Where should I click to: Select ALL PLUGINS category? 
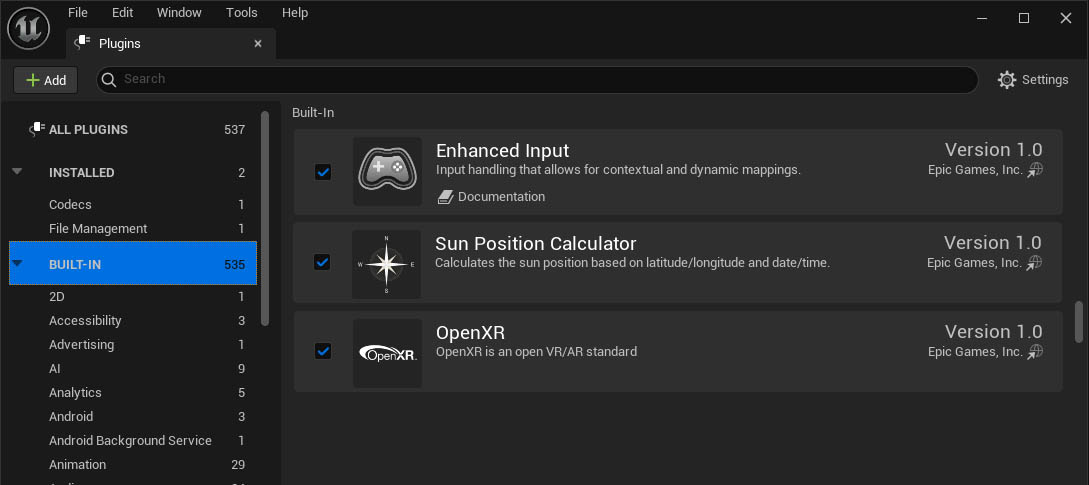[x=133, y=129]
